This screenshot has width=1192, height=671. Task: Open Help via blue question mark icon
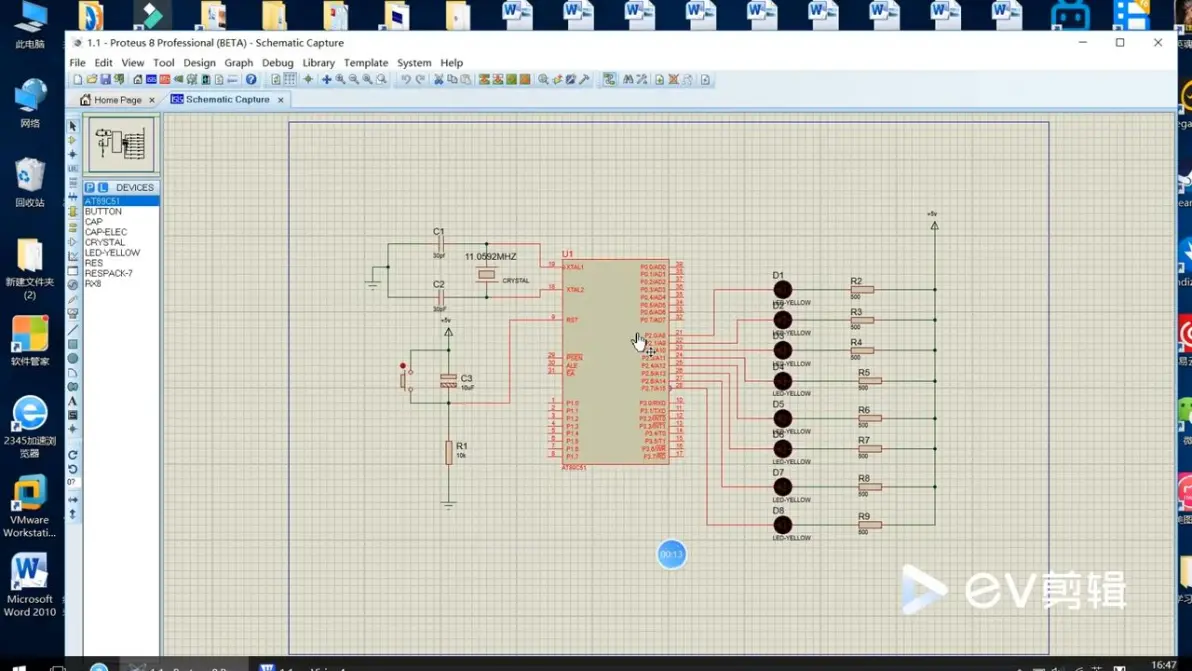pyautogui.click(x=251, y=80)
